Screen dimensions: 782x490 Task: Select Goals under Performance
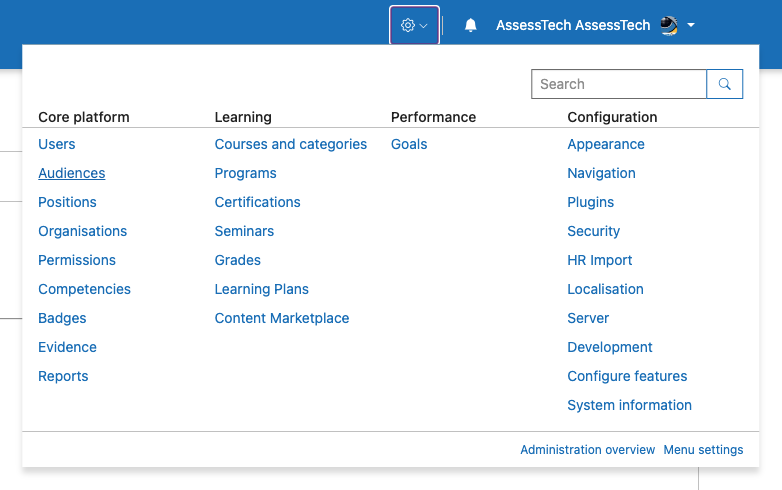coord(409,144)
